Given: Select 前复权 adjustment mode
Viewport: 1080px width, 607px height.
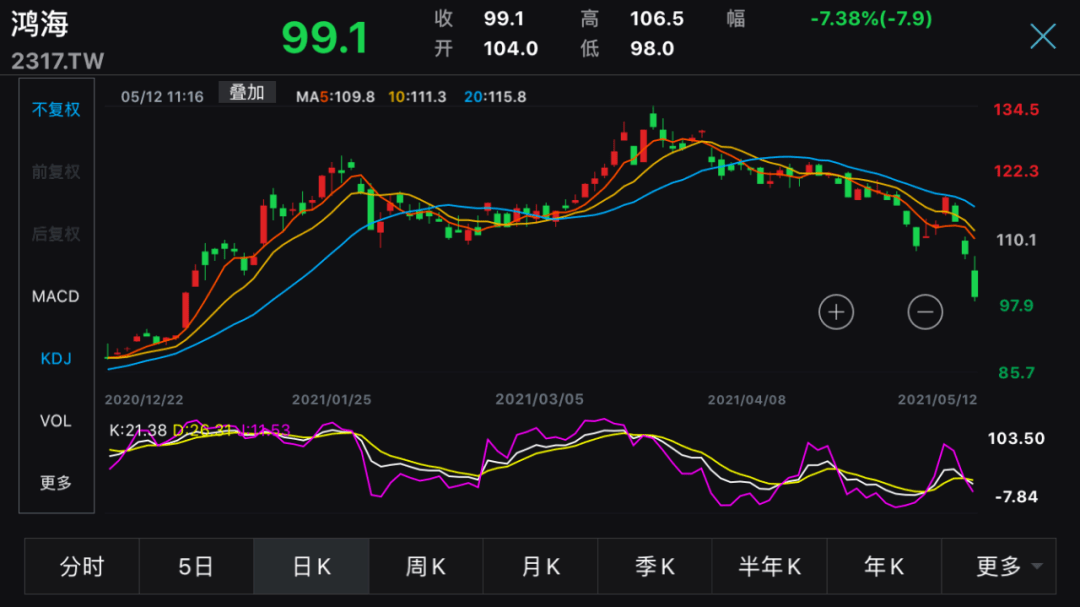Looking at the screenshot, I should 56,172.
